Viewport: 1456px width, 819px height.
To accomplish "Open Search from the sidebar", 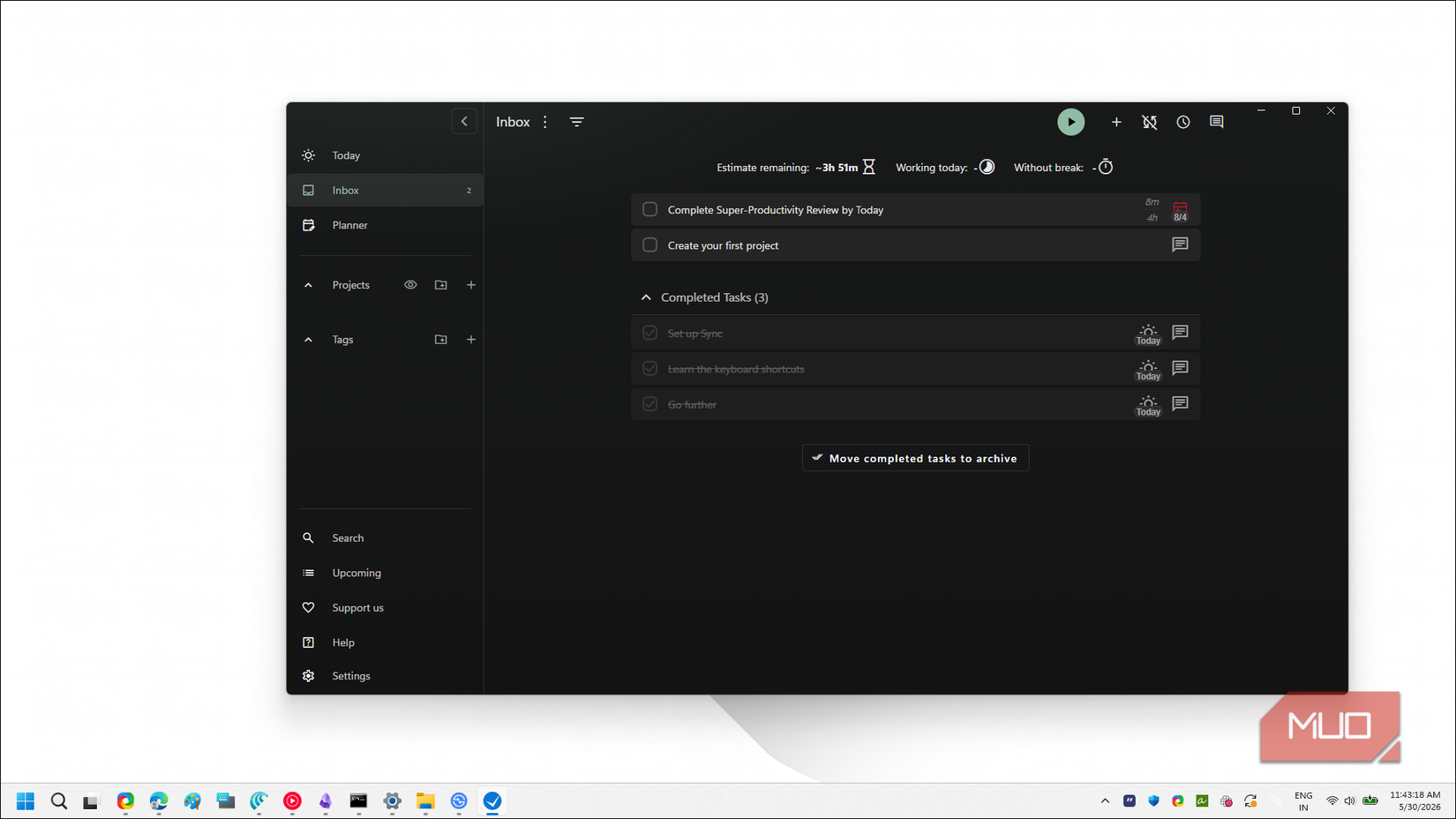I will (385, 538).
